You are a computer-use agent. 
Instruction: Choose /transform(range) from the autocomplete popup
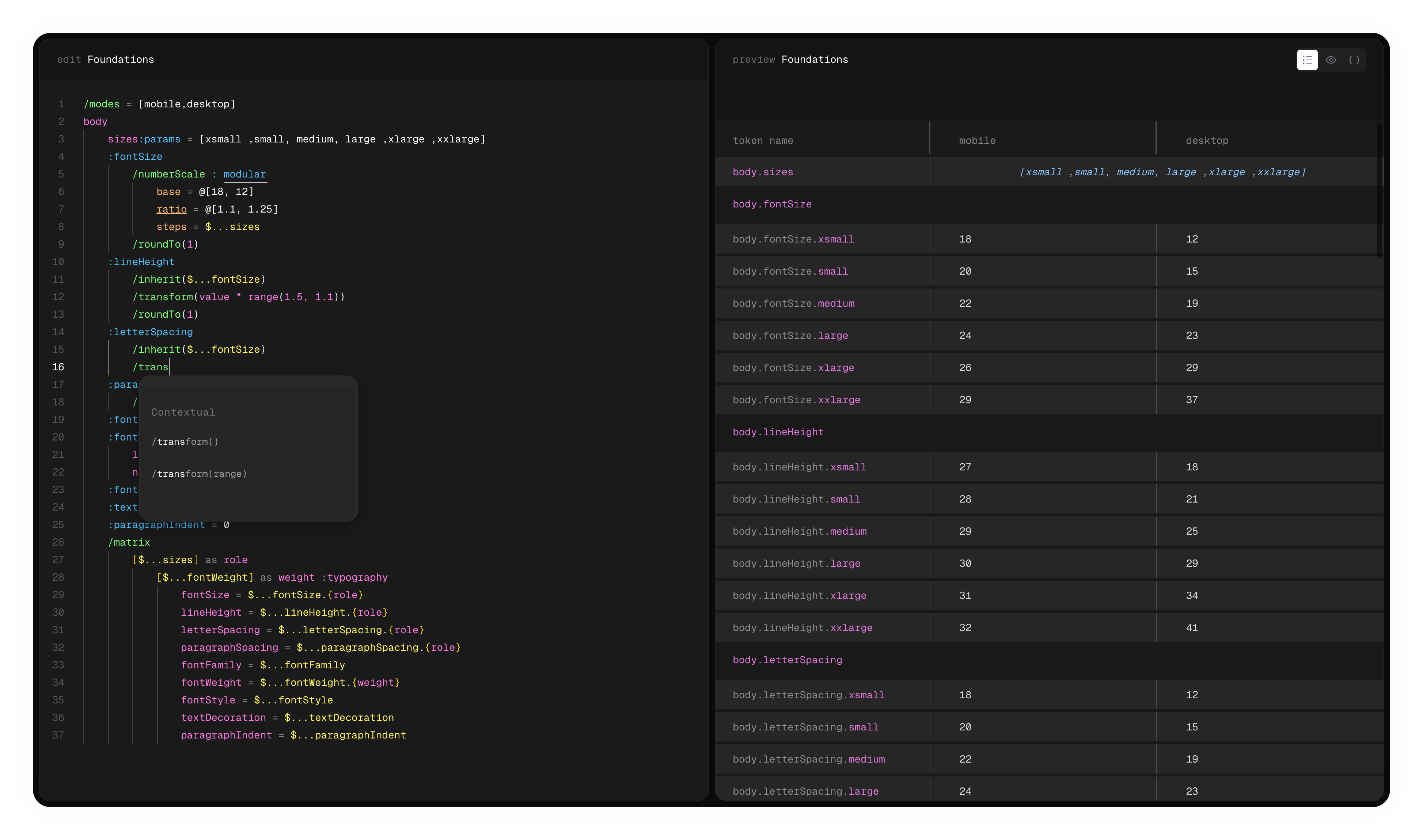coord(199,474)
